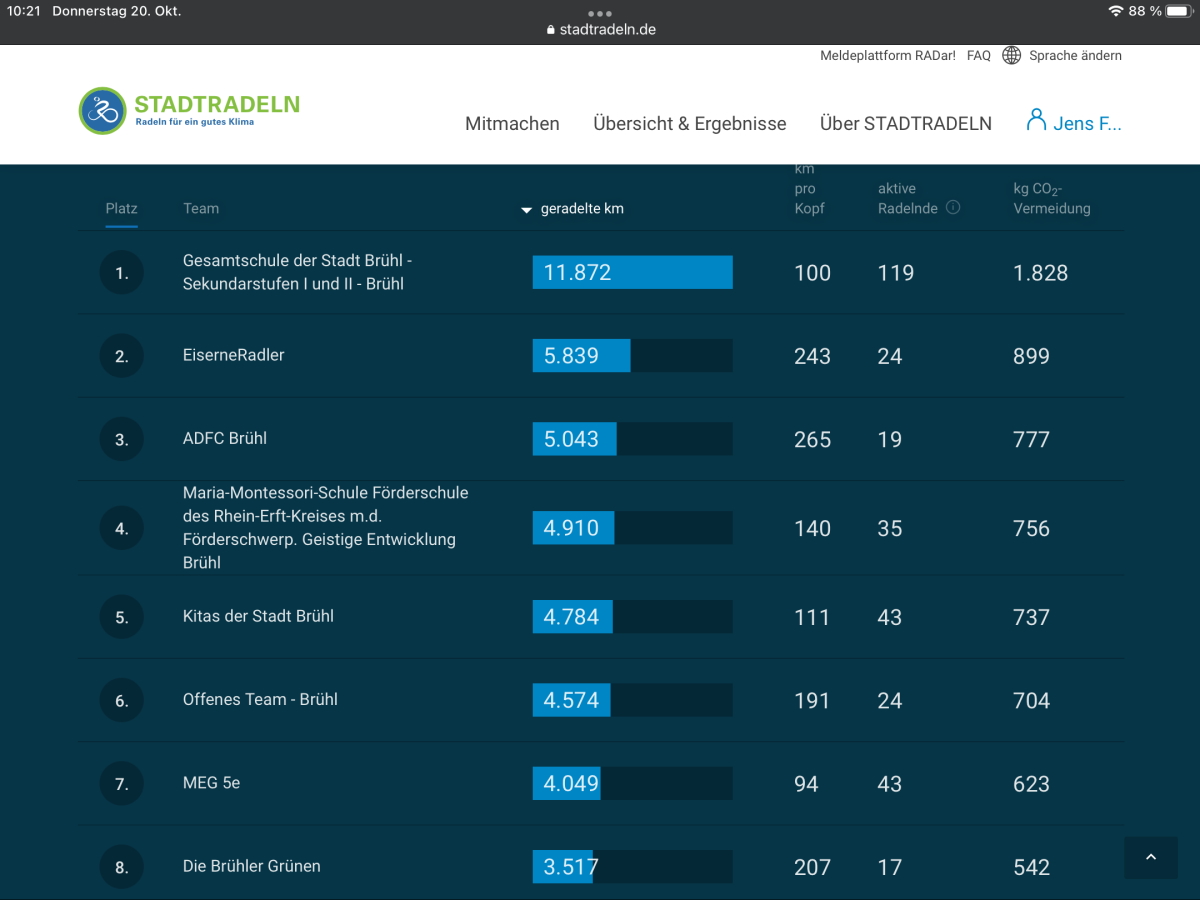The image size is (1200, 900).
Task: Tap the Wi-Fi status icon
Action: point(1115,11)
